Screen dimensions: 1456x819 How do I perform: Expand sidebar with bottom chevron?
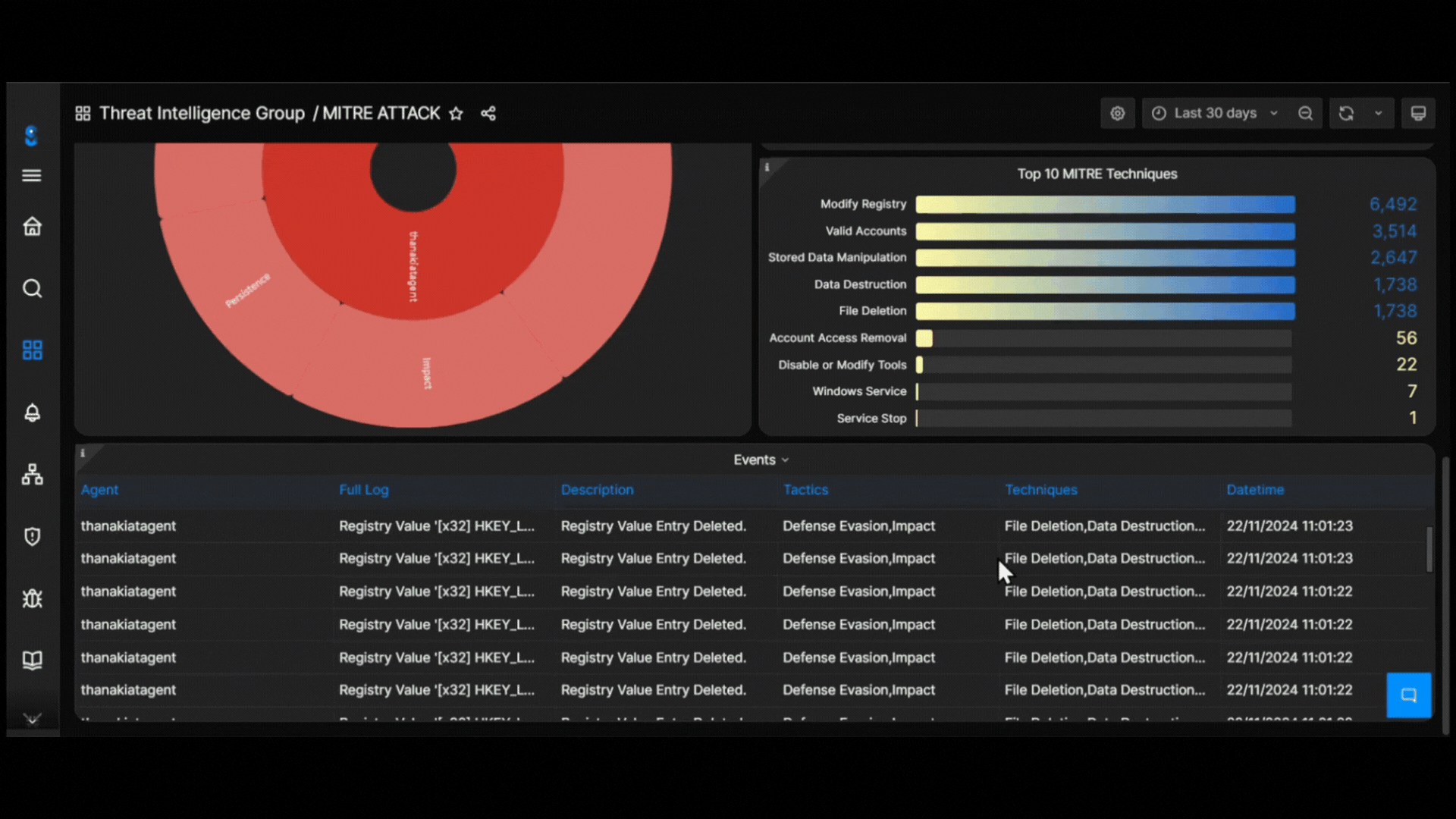click(32, 719)
